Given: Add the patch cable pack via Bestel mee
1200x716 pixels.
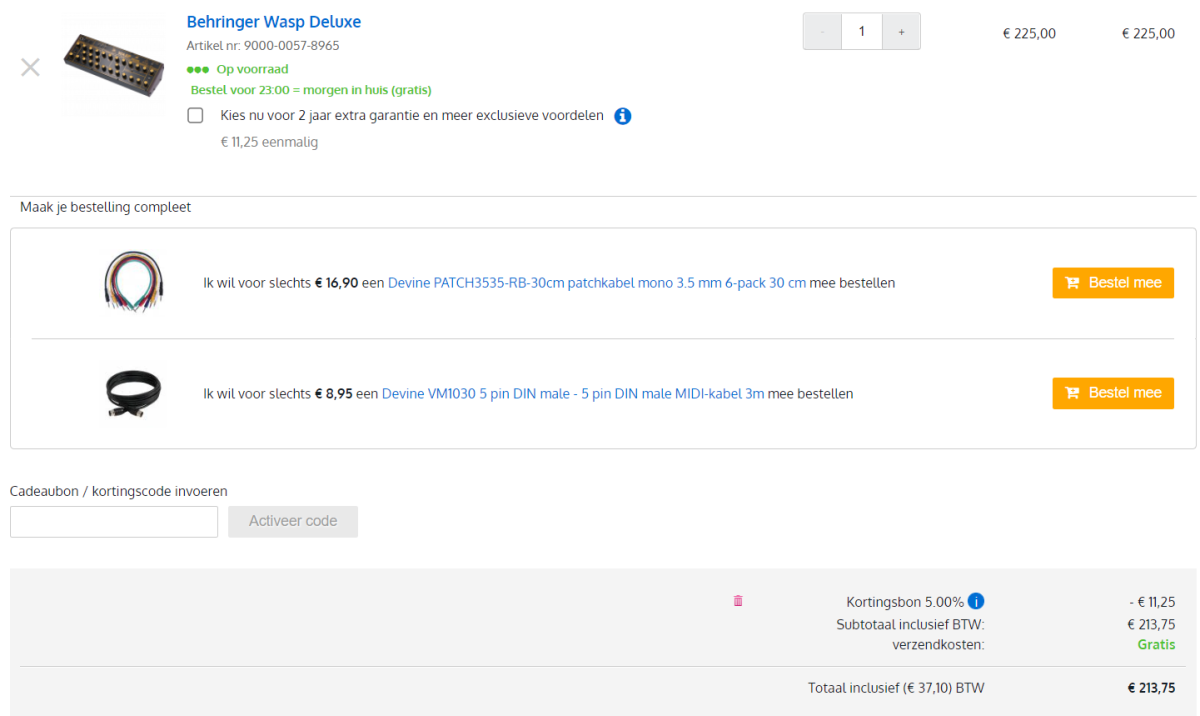Looking at the screenshot, I should tap(1113, 283).
